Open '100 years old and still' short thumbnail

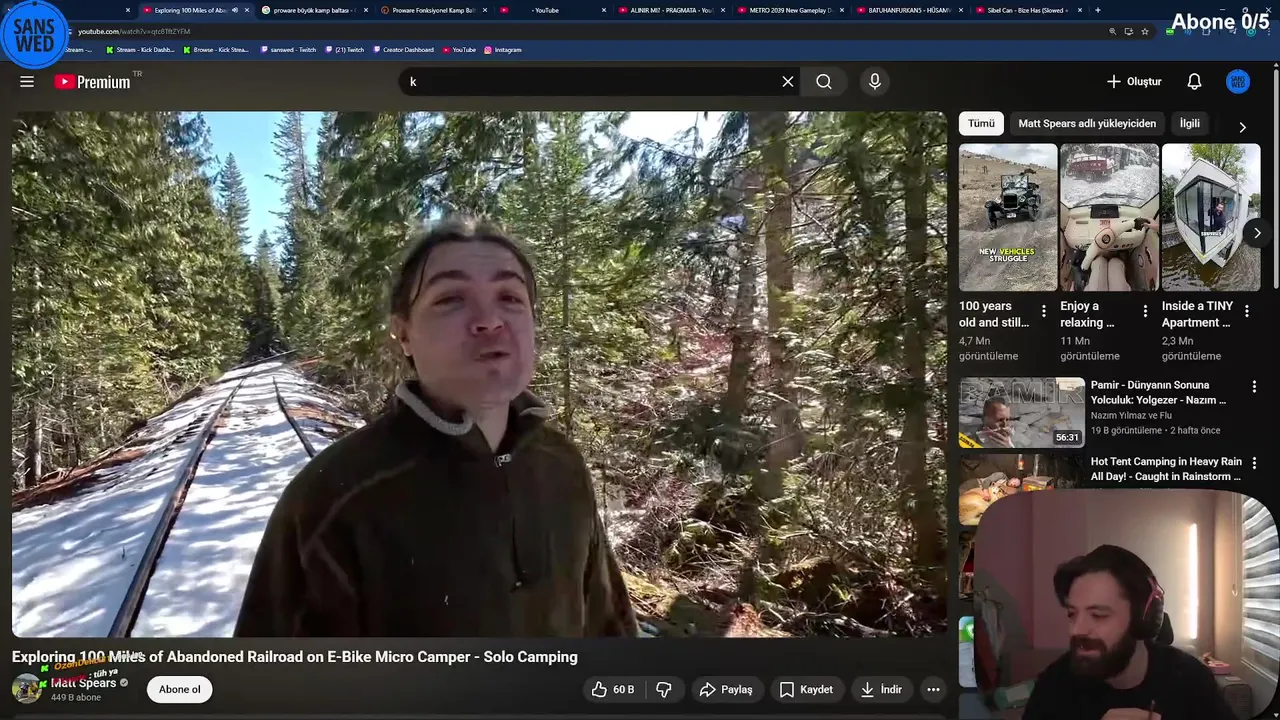click(1008, 217)
